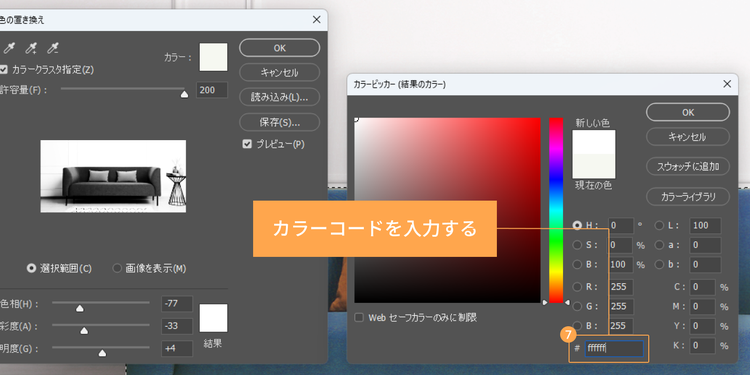Click the Lab a value field
The height and width of the screenshot is (375, 750).
click(705, 245)
